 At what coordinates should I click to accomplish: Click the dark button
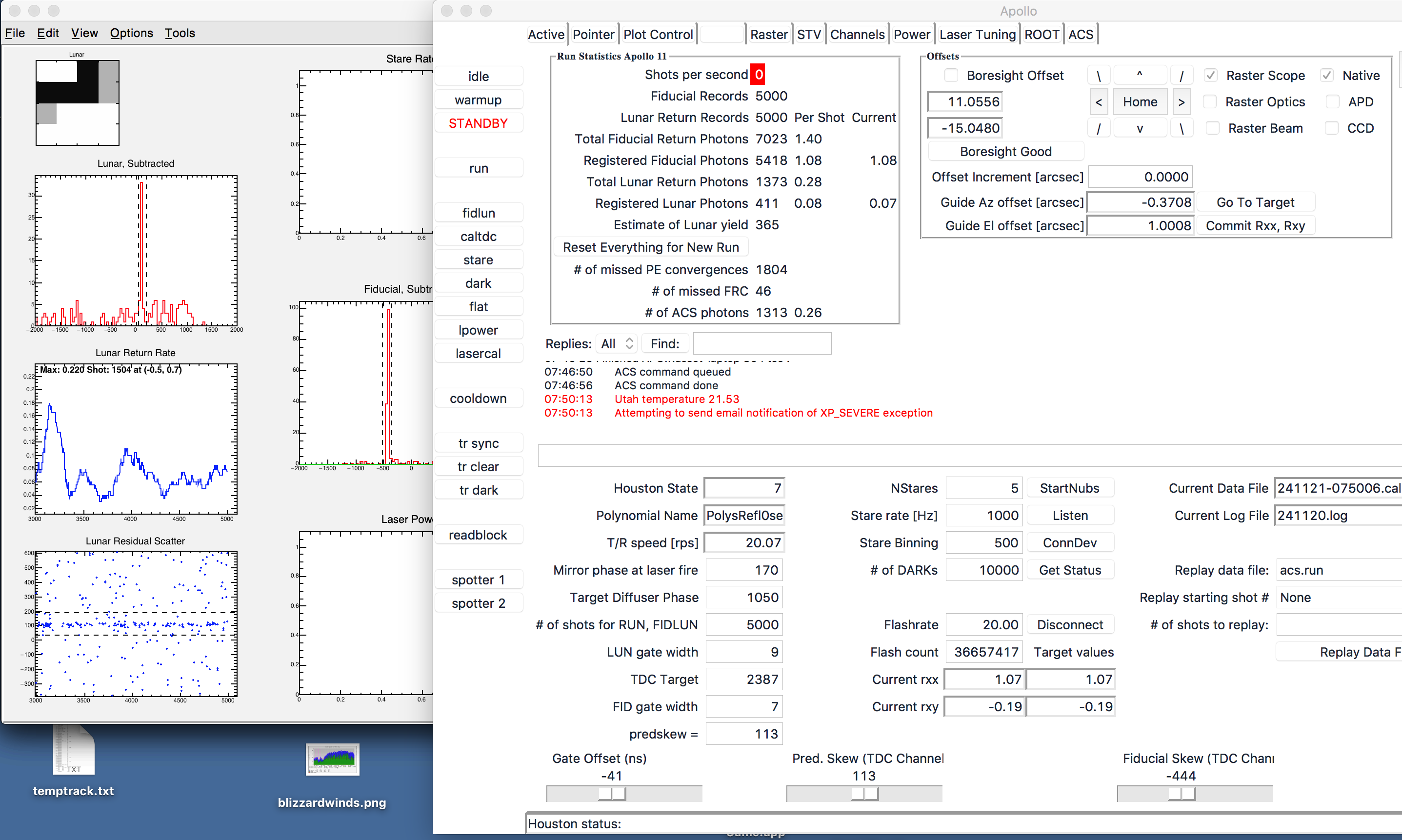(x=478, y=283)
